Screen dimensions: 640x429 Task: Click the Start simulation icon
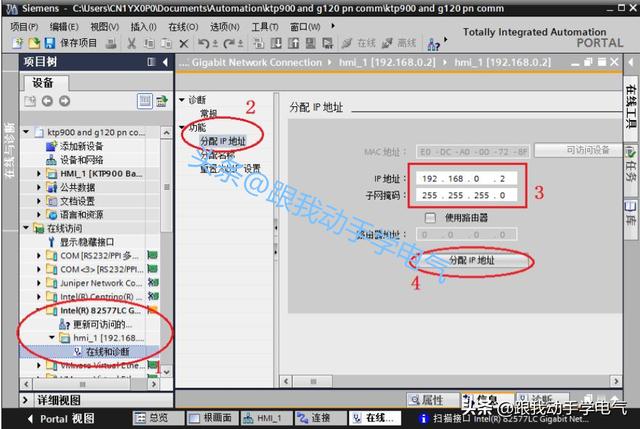(311, 43)
